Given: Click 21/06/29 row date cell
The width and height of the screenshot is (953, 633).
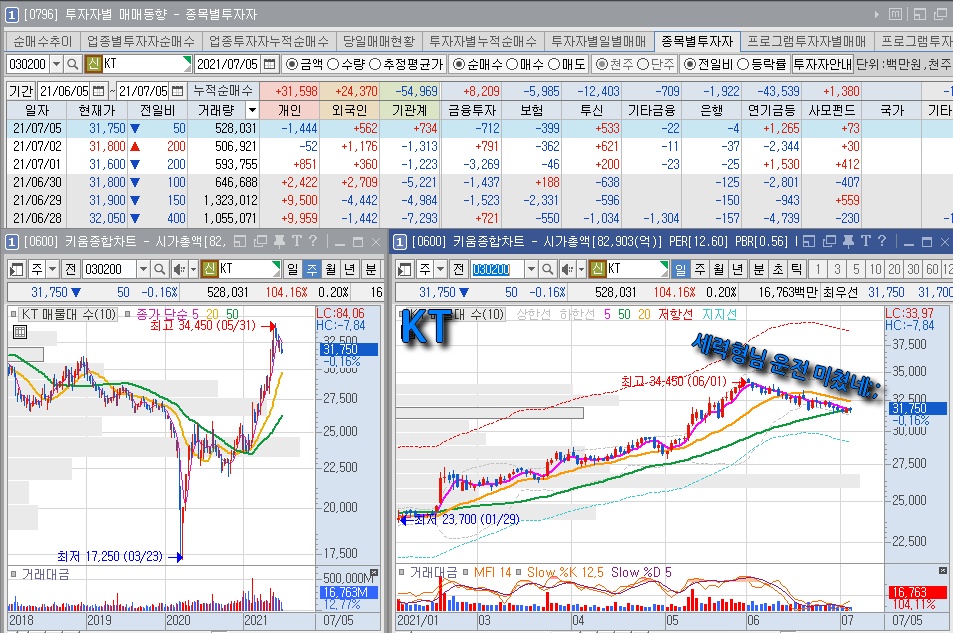Looking at the screenshot, I should pos(36,200).
